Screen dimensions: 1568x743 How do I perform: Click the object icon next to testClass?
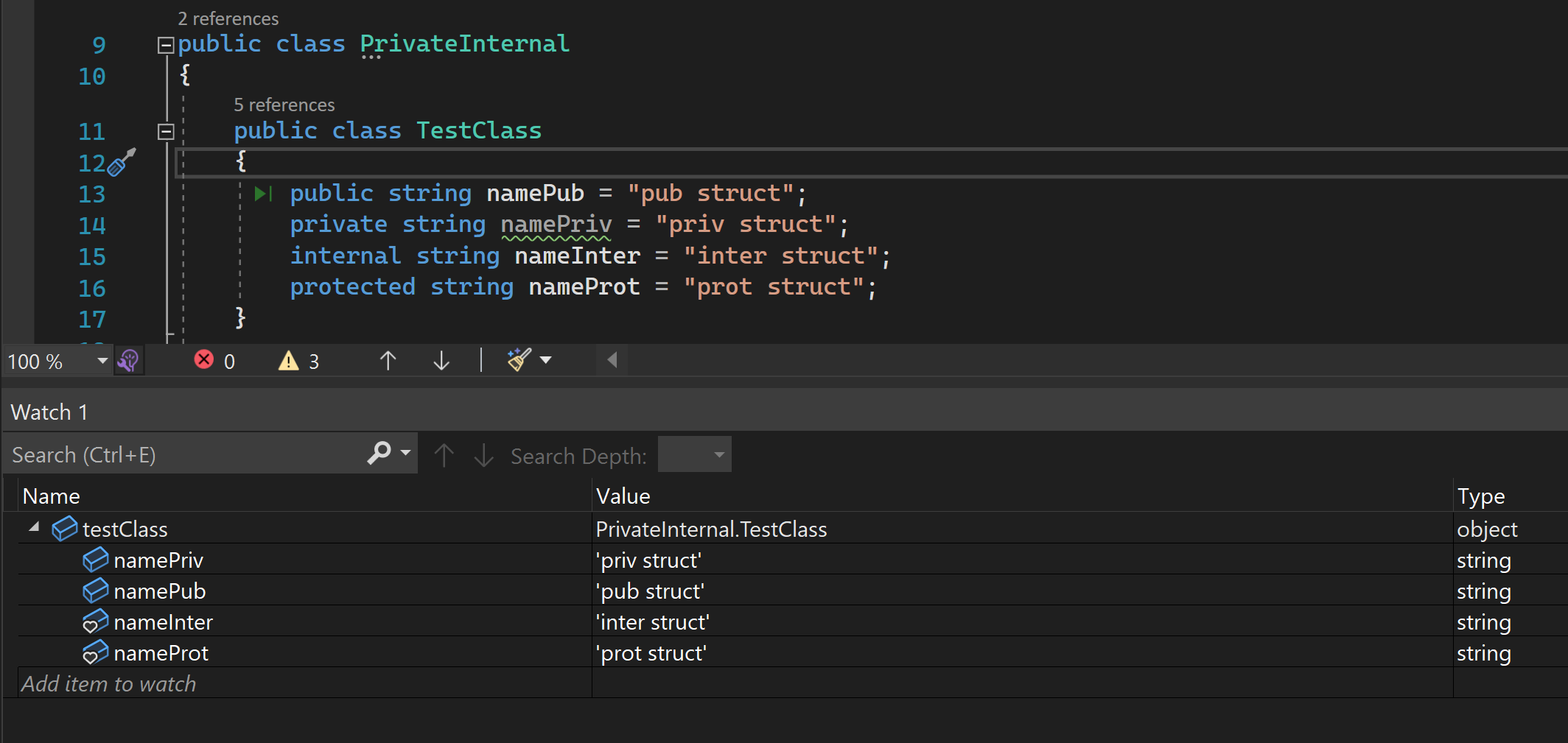(65, 529)
